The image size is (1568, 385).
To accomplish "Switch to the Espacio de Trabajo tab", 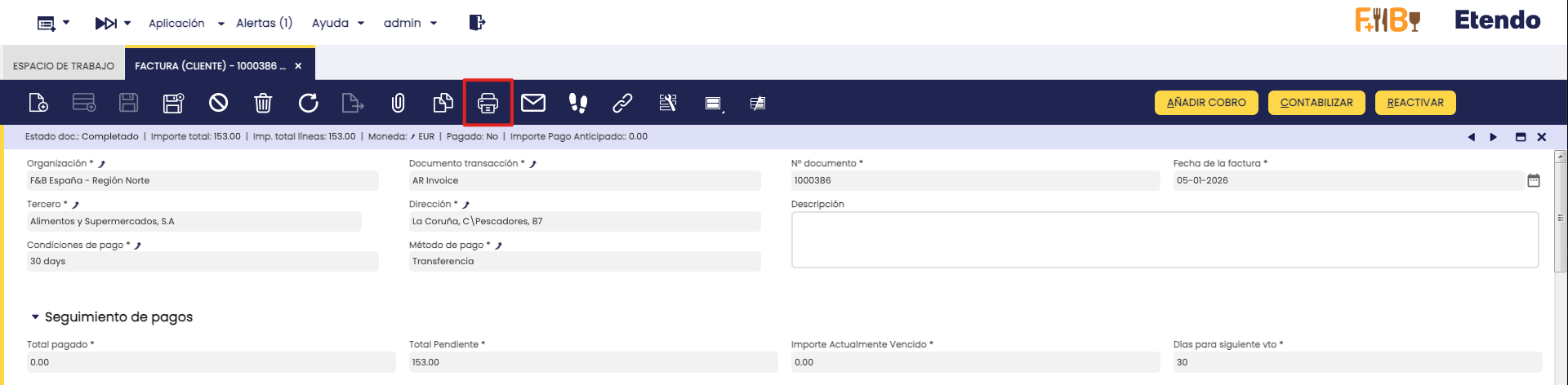I will [x=64, y=66].
